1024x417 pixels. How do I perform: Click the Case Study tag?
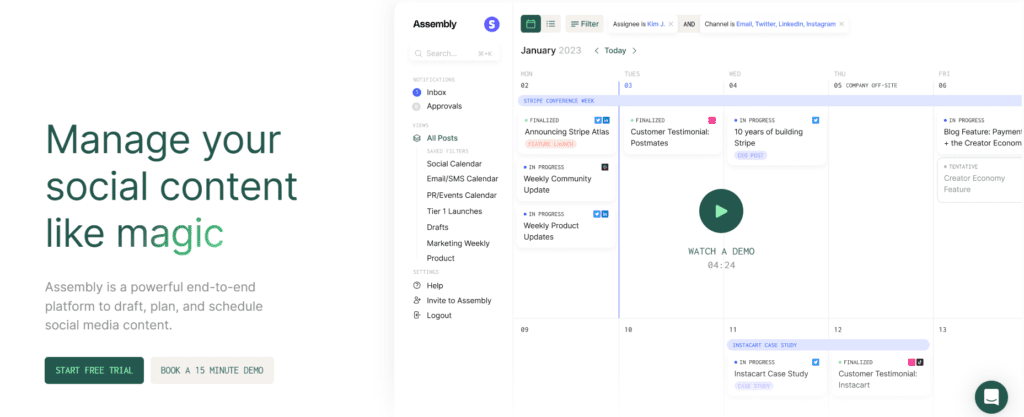coord(754,386)
